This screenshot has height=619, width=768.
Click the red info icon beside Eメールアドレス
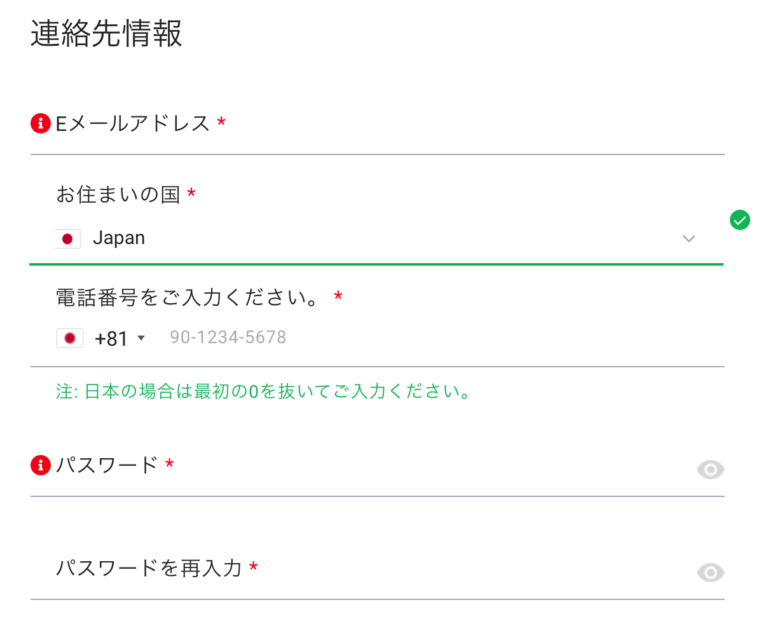pyautogui.click(x=40, y=124)
